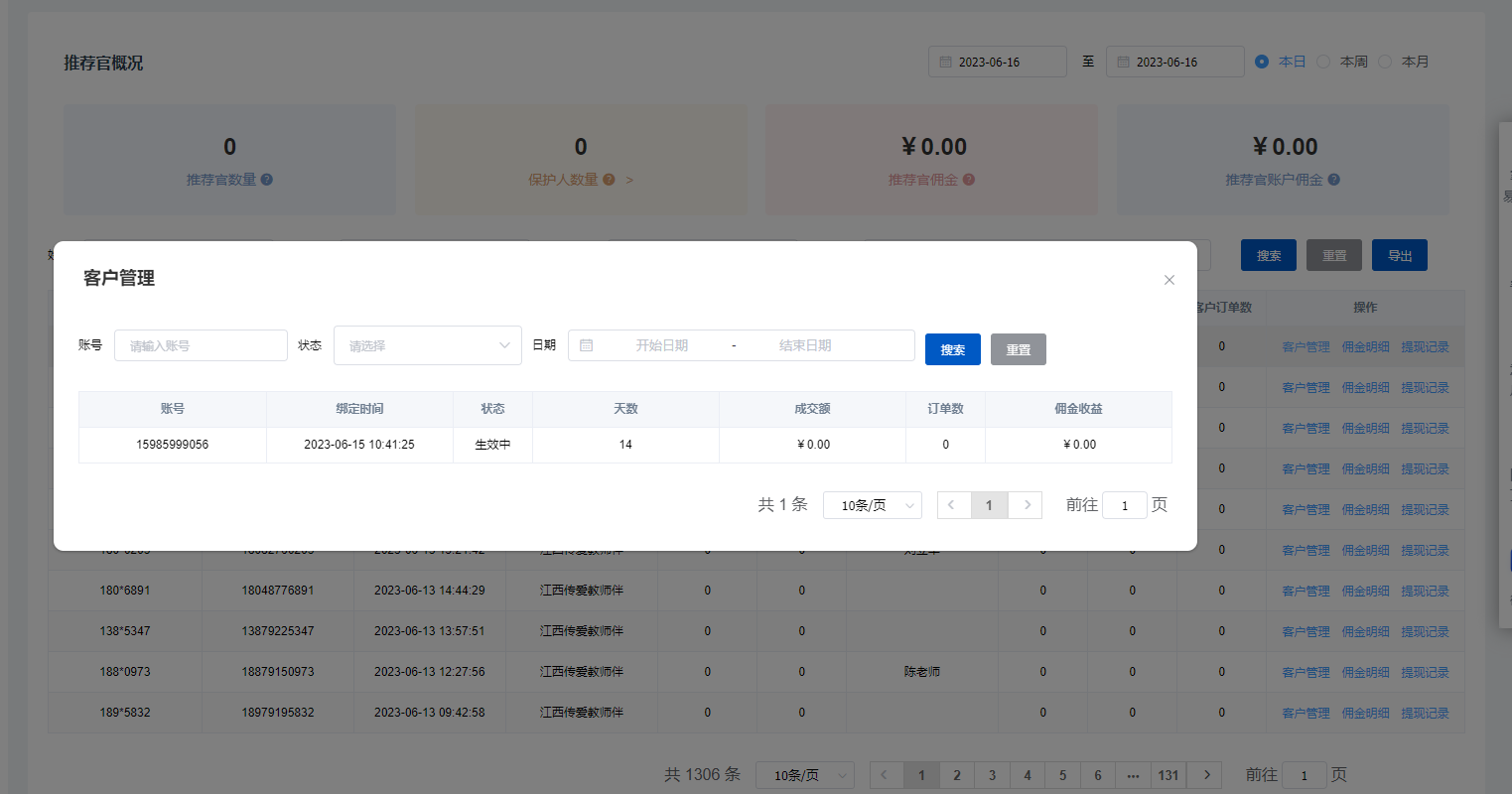Screen dimensions: 1512x794
Task: Click the 成交额 column header
Action: 812,409
